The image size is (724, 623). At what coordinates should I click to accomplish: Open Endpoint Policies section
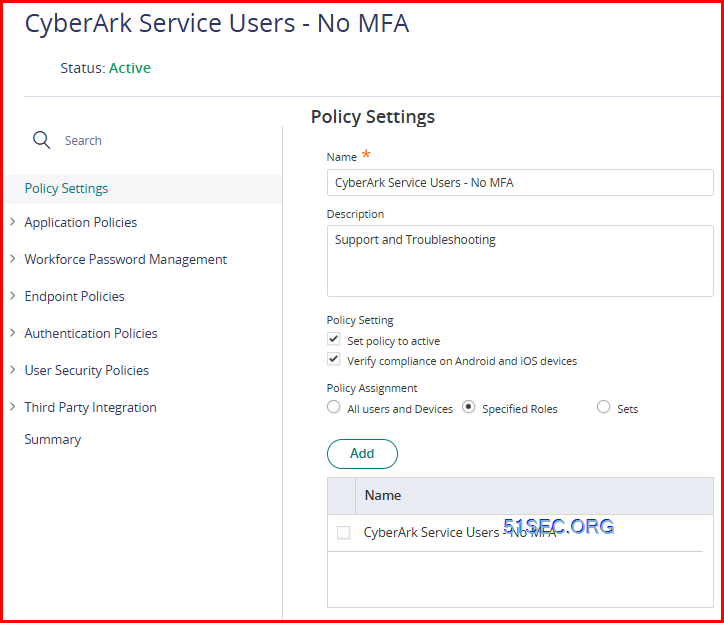(74, 296)
